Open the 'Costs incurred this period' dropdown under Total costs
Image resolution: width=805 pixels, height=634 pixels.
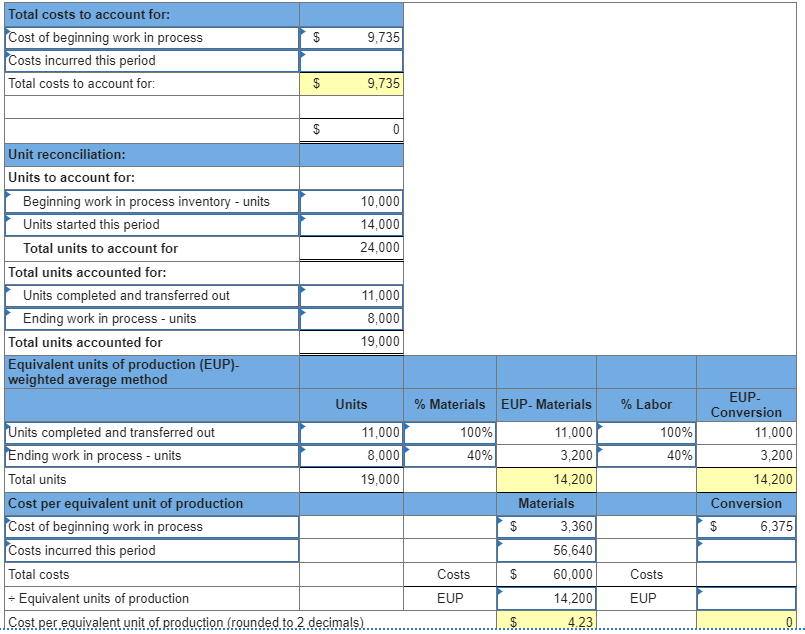click(x=152, y=61)
